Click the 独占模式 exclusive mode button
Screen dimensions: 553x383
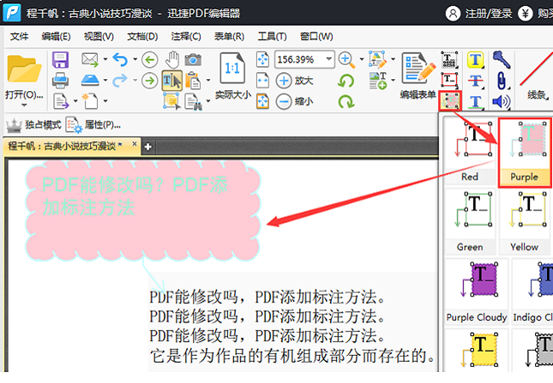(34, 125)
